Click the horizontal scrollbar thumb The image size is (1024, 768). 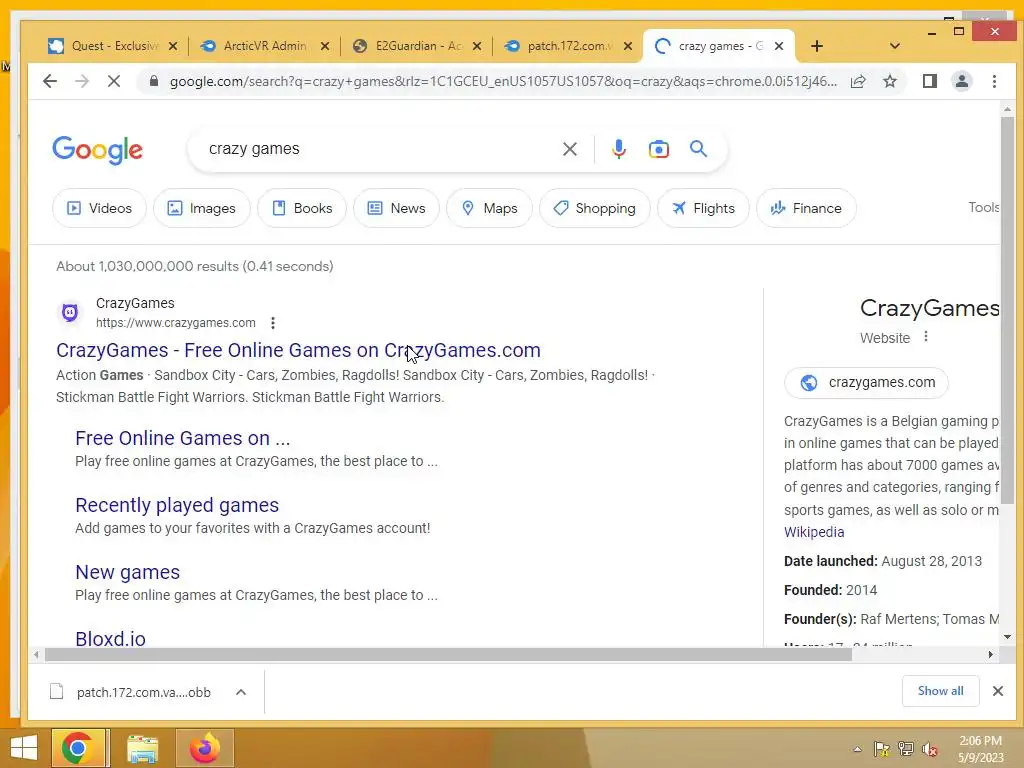tap(448, 654)
